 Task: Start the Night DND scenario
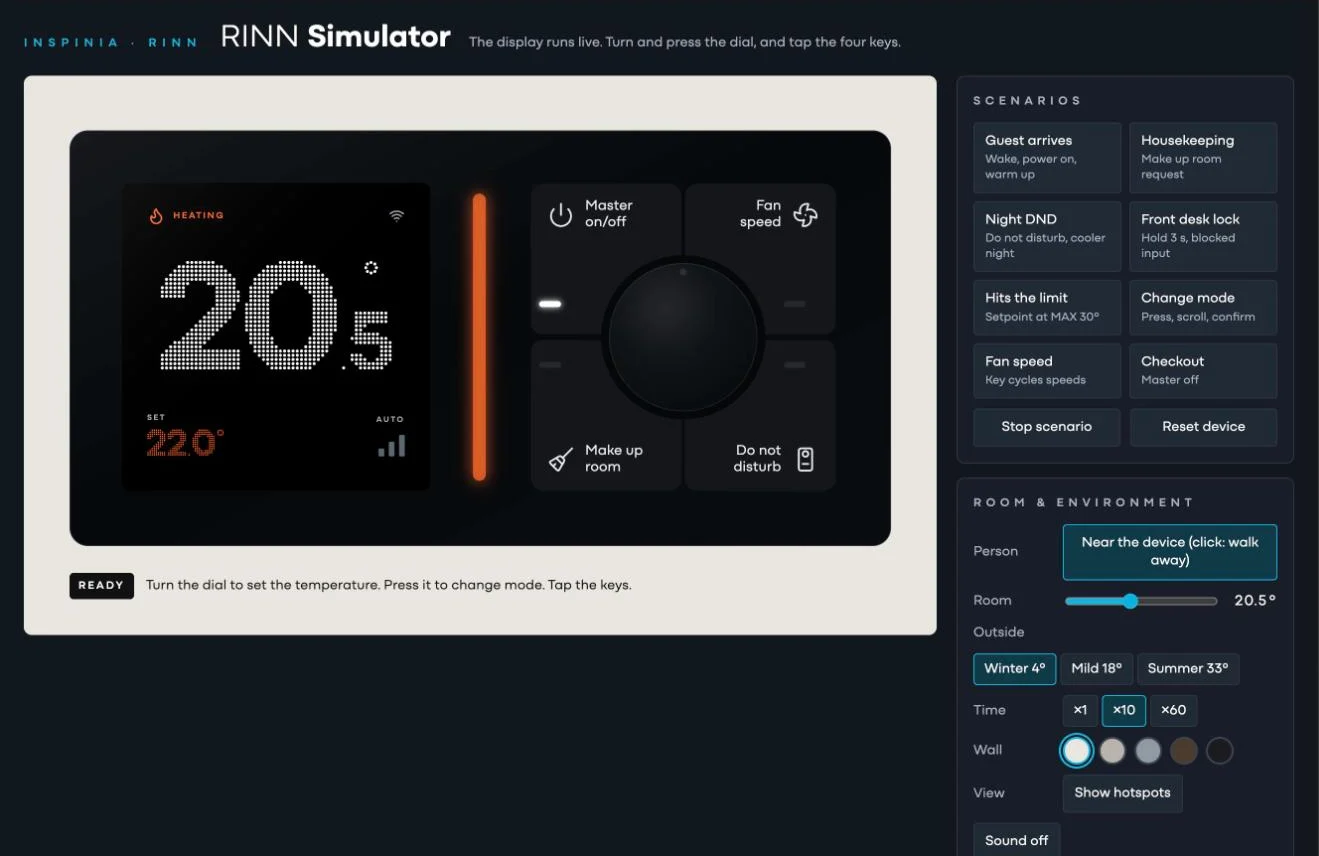click(1047, 236)
